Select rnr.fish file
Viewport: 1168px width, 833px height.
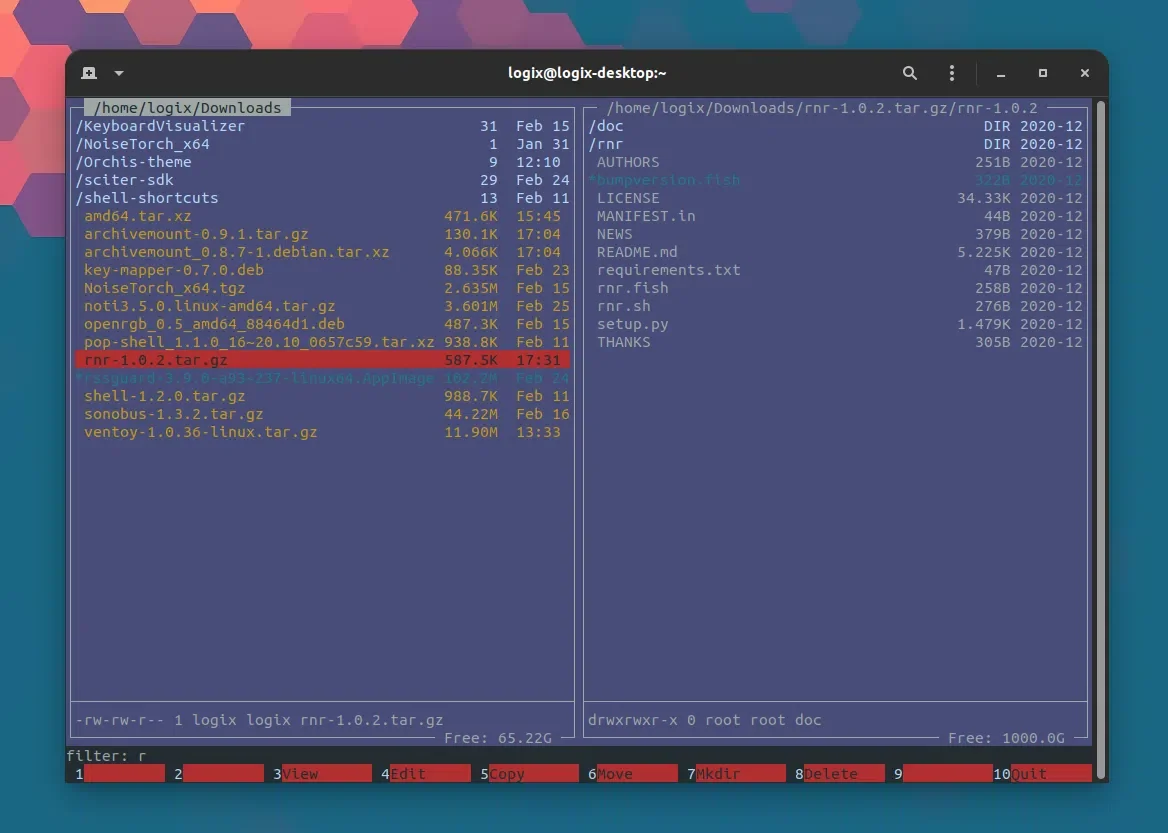pos(835,288)
